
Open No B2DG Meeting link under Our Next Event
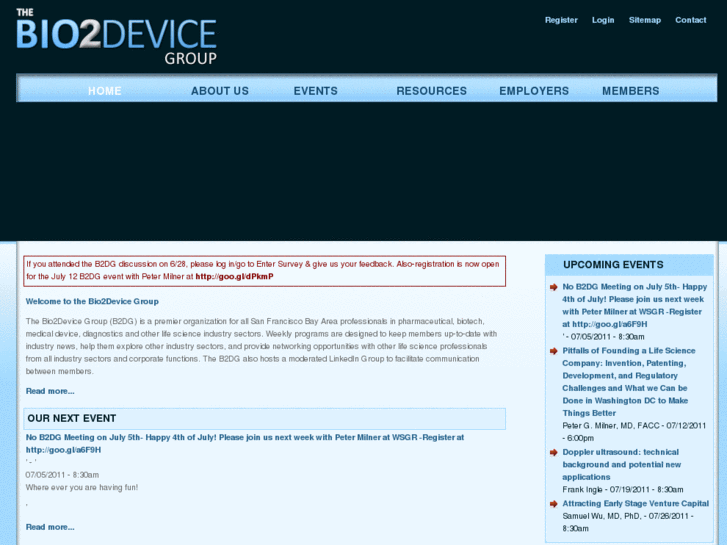[245, 443]
